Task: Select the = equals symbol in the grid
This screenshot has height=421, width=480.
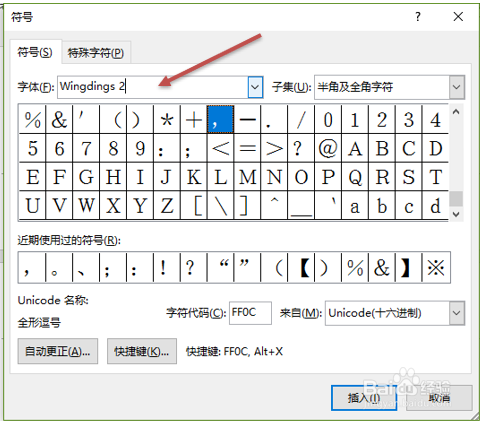Action: pos(248,148)
